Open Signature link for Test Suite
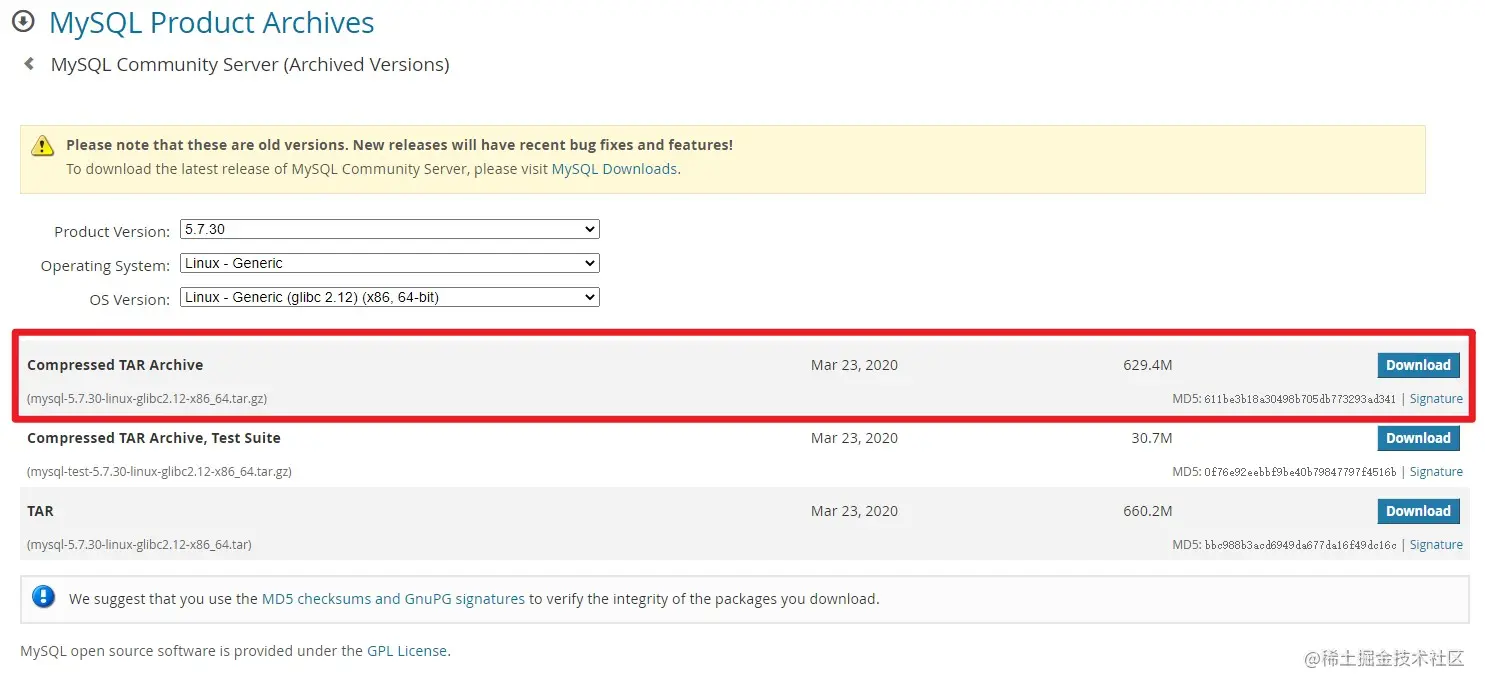 [x=1435, y=472]
